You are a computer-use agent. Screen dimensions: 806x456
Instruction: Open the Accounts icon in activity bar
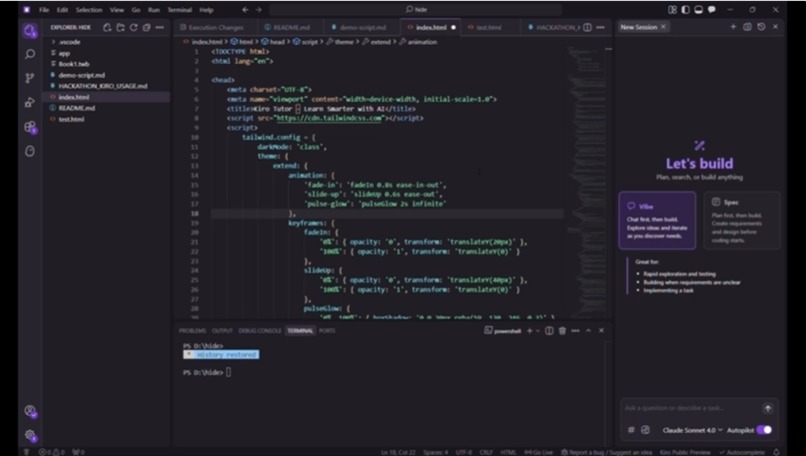(30, 411)
